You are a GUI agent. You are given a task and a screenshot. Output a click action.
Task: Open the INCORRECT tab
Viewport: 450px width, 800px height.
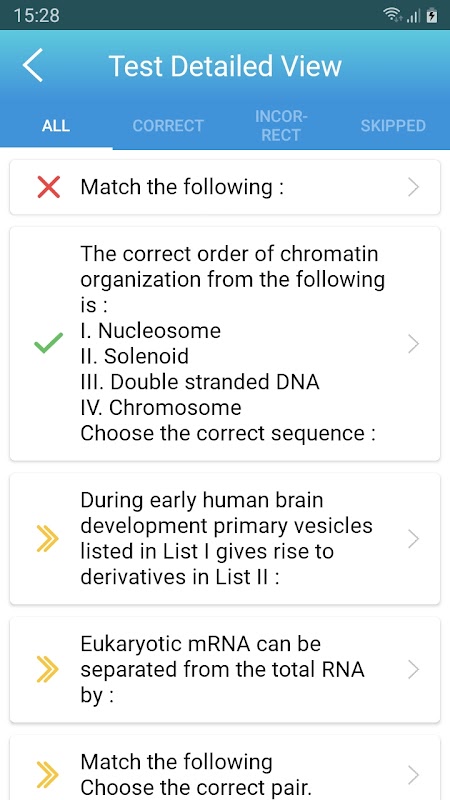tap(281, 126)
